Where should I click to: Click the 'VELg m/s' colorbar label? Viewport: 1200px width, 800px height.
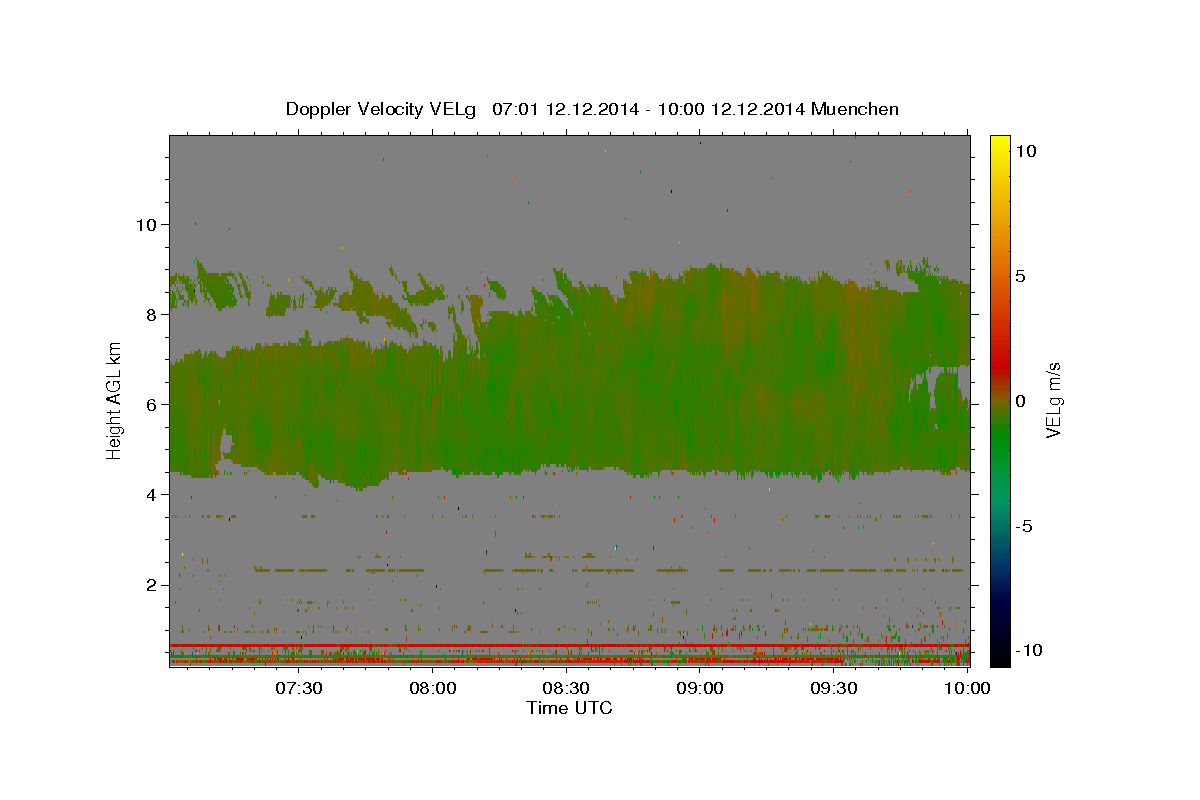pyautogui.click(x=1053, y=401)
